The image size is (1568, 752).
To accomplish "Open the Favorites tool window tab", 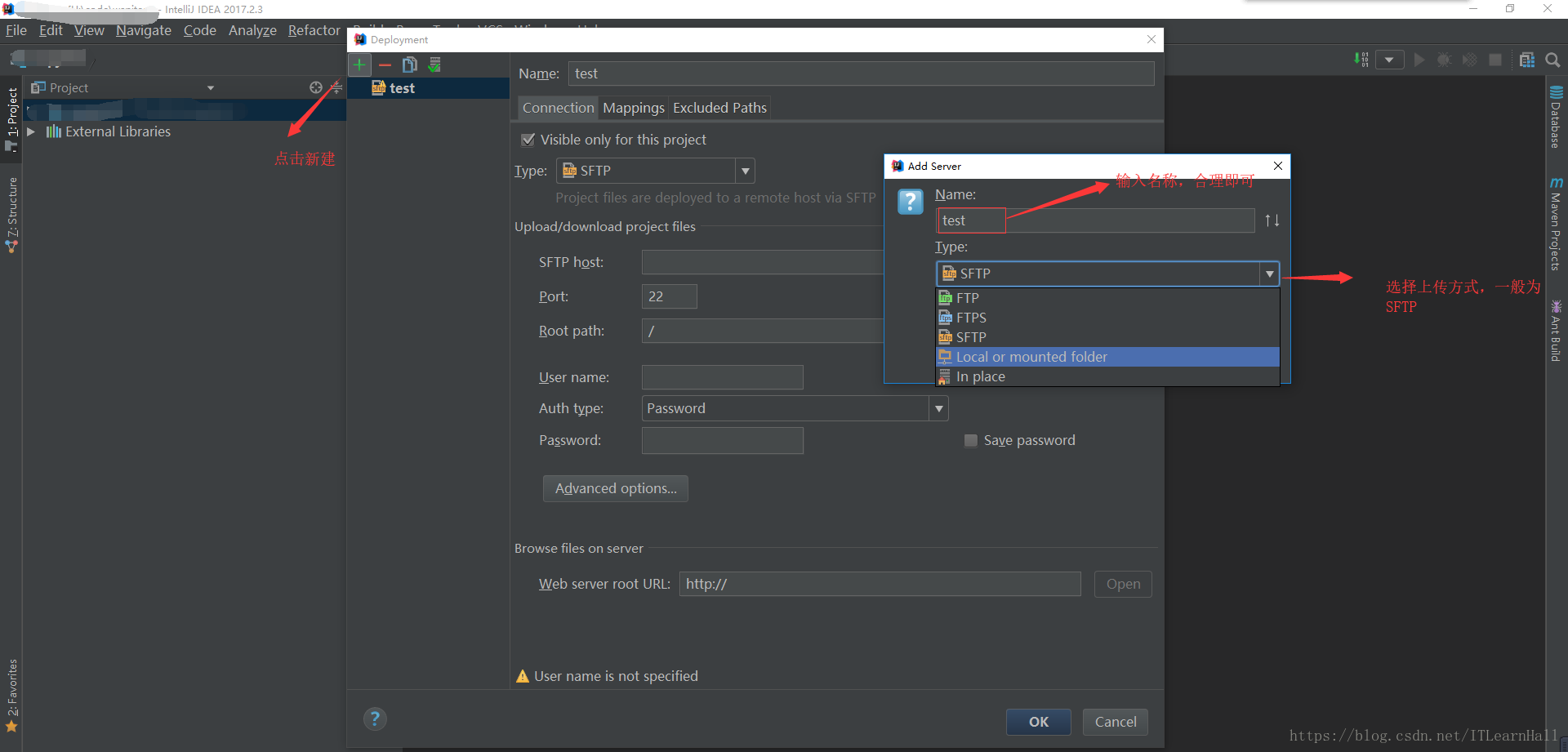I will point(11,695).
